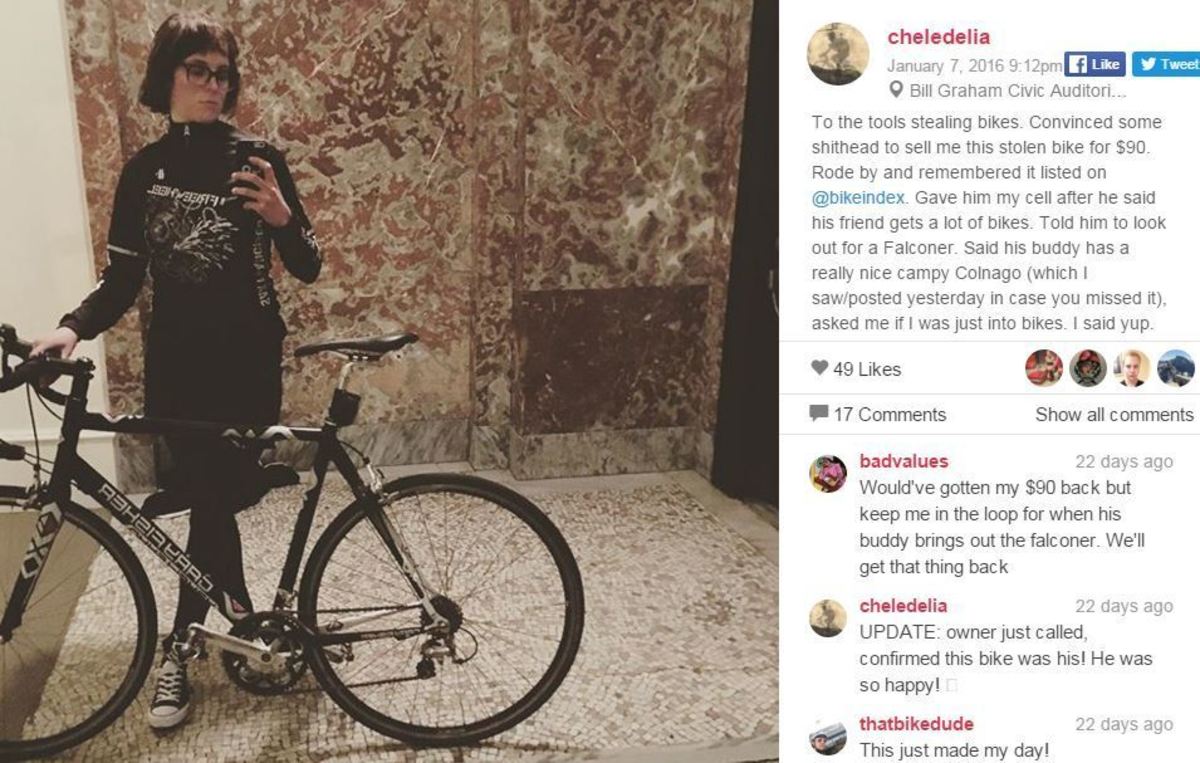The width and height of the screenshot is (1200, 763).
Task: Expand with Show all comments
Action: pyautogui.click(x=1114, y=414)
